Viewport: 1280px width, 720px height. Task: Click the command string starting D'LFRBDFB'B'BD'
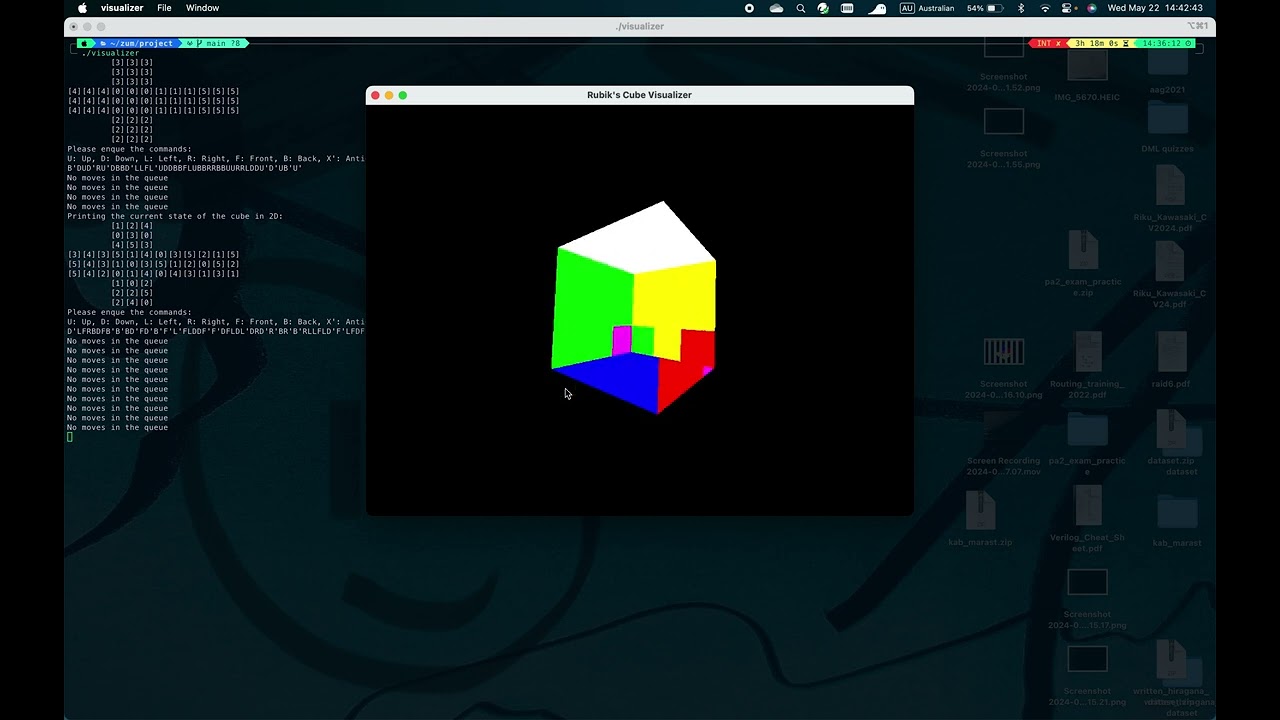coord(216,331)
